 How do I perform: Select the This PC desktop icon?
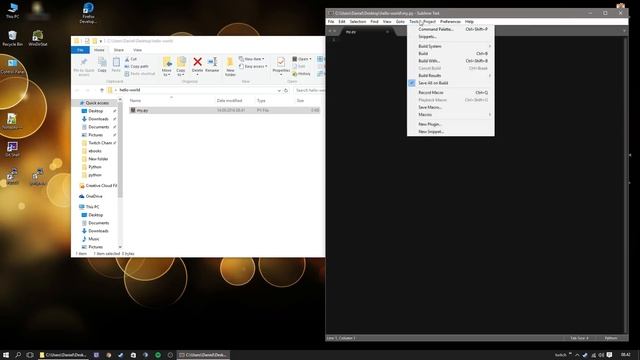pos(12,11)
